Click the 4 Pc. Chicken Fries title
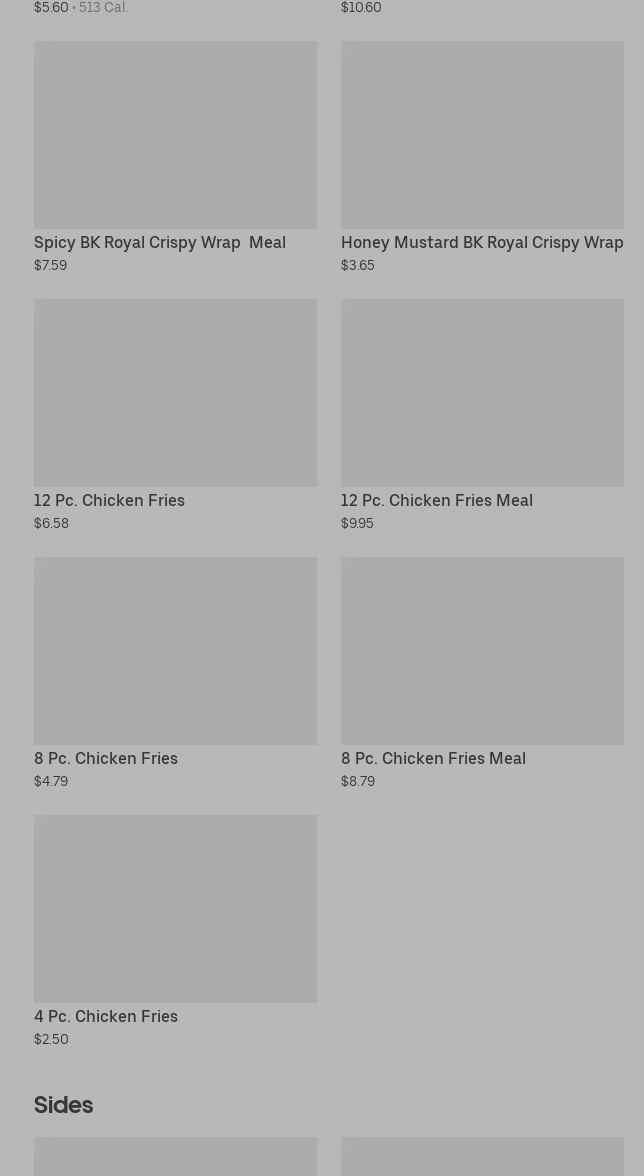Image resolution: width=644 pixels, height=1176 pixels. coord(106,1016)
